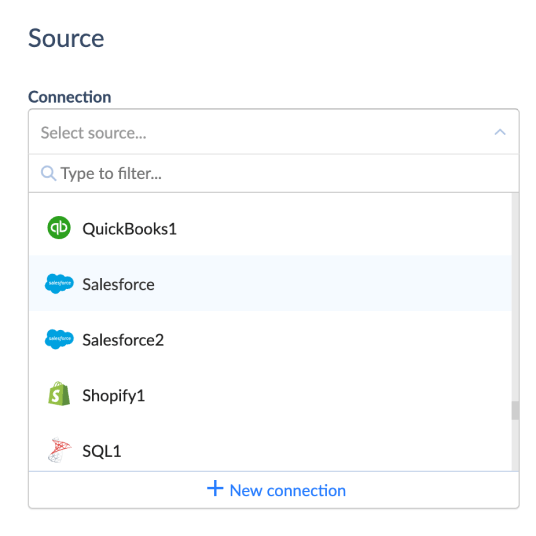The width and height of the screenshot is (536, 536).
Task: Focus the Type to filter field
Action: (274, 173)
